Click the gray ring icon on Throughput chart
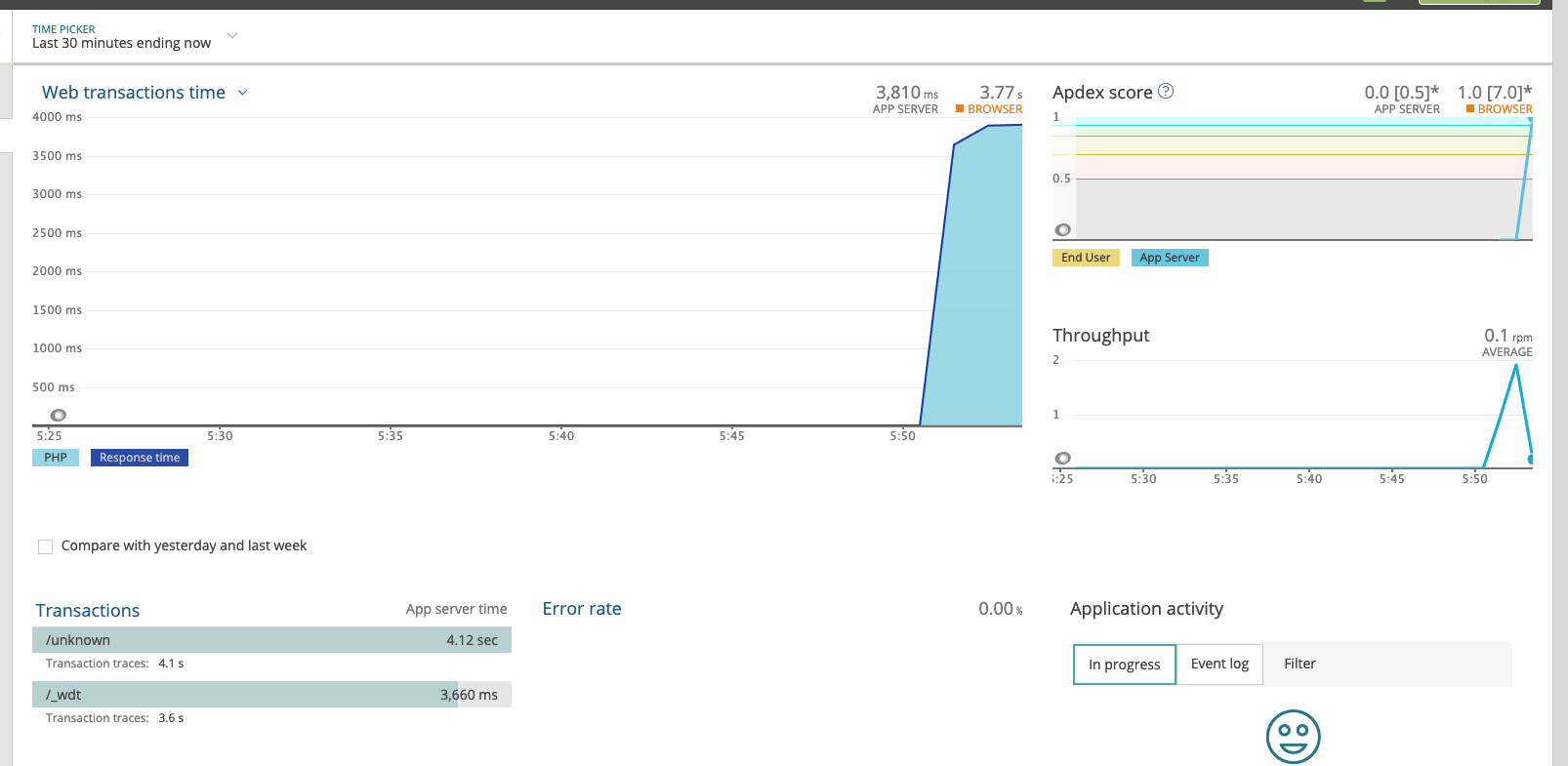 [x=1063, y=459]
